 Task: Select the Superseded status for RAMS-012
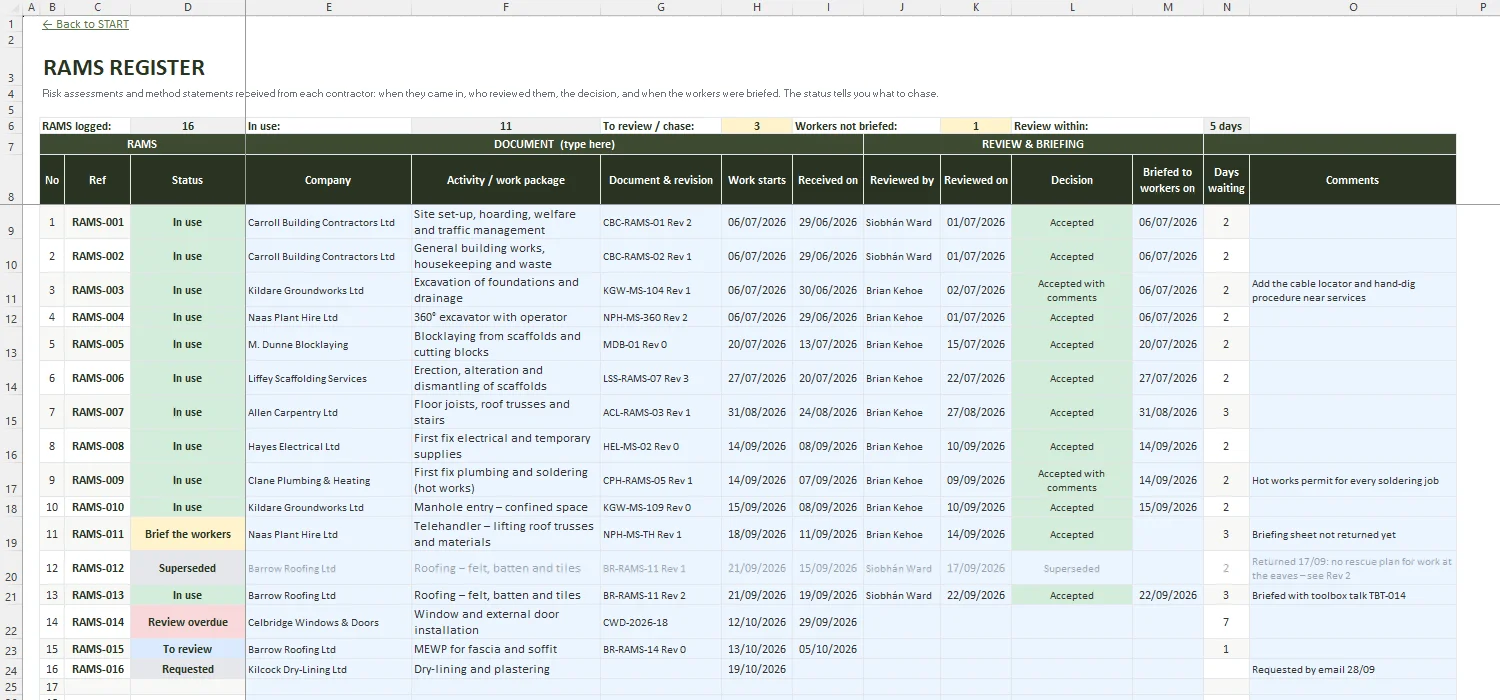(x=187, y=568)
